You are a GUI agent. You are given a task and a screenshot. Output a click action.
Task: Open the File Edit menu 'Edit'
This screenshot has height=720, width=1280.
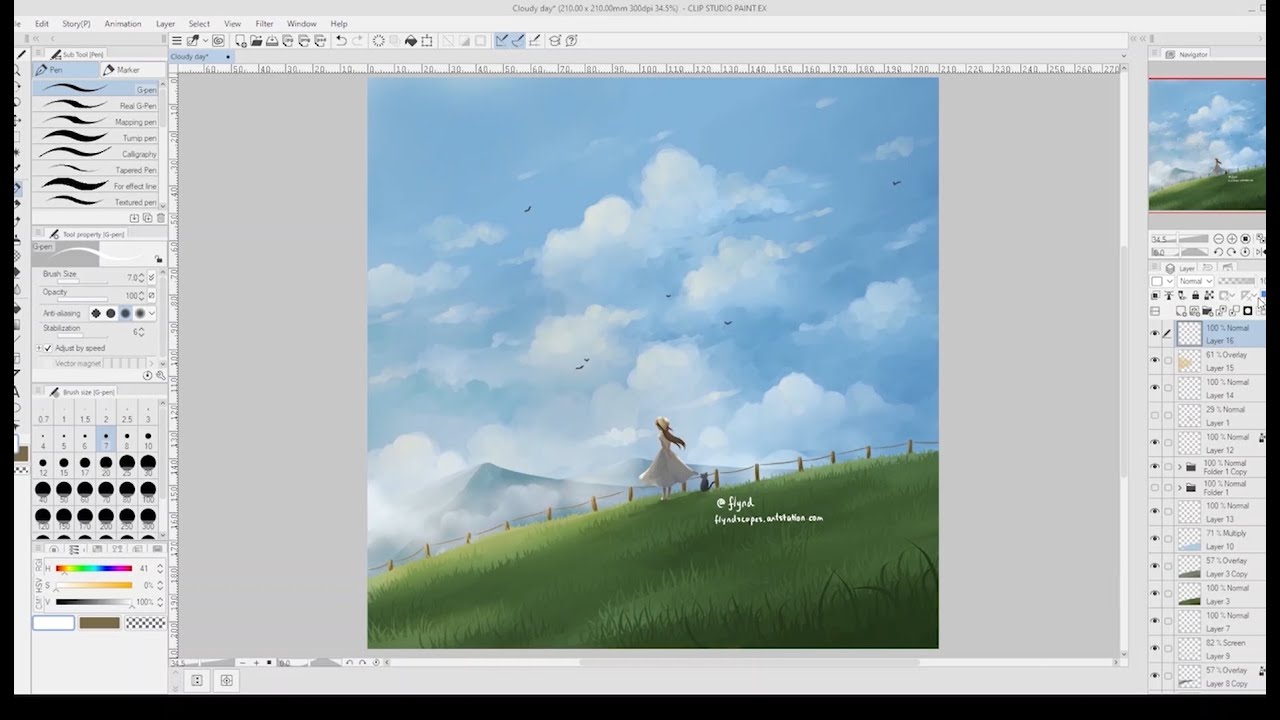[x=42, y=23]
